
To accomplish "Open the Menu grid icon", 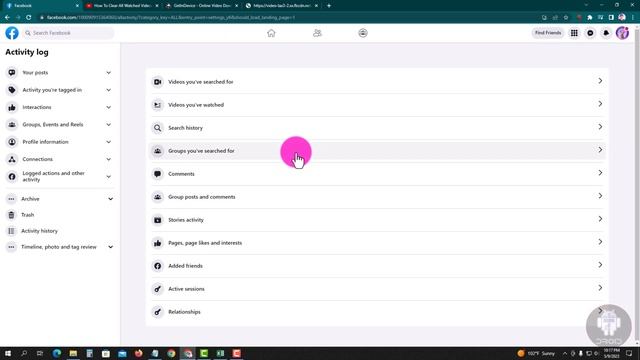I will [x=574, y=33].
